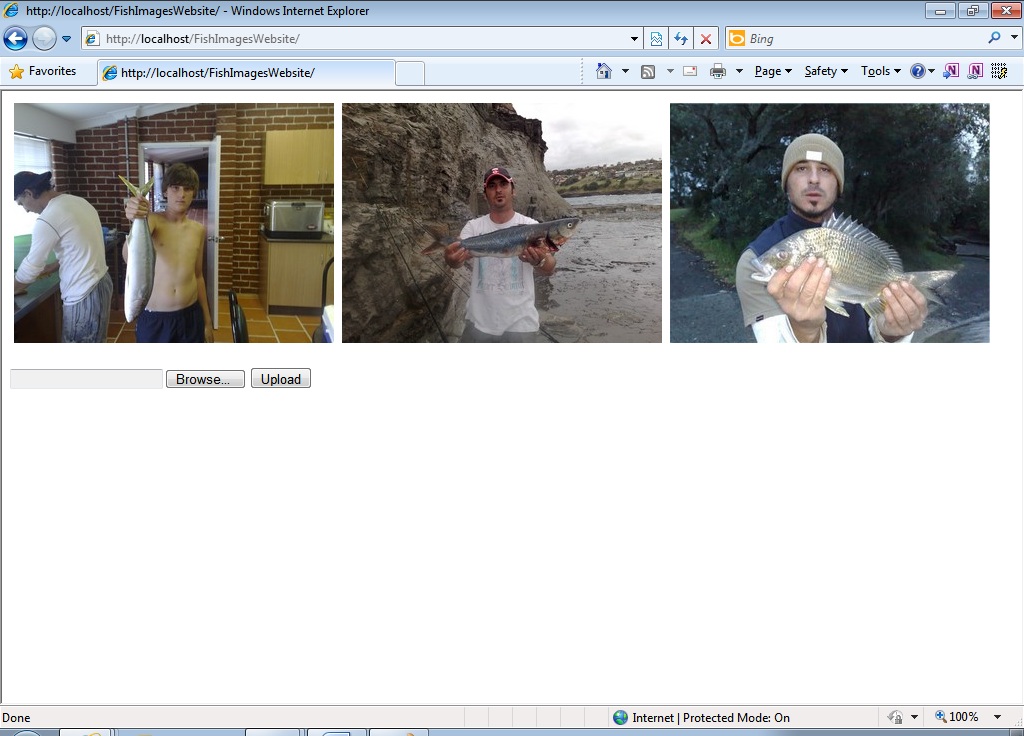Click the blue Help question mark icon
This screenshot has height=736, width=1024.
click(918, 71)
